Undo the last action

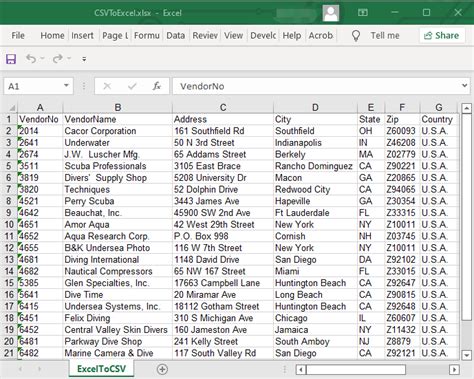[31, 59]
